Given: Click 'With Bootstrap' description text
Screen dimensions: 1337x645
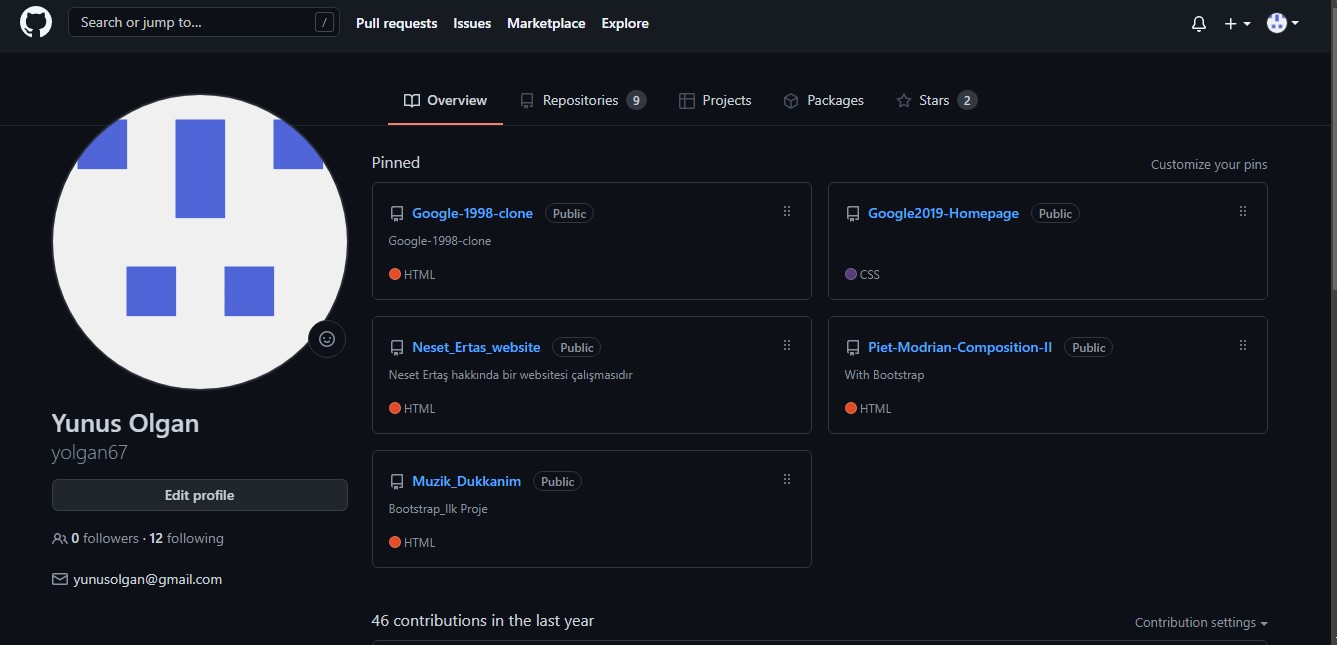Looking at the screenshot, I should [x=884, y=375].
